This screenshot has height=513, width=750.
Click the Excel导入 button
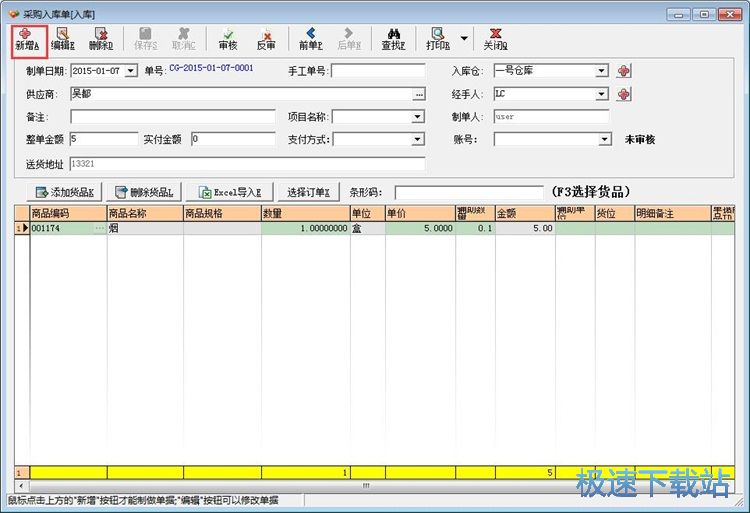[230, 192]
